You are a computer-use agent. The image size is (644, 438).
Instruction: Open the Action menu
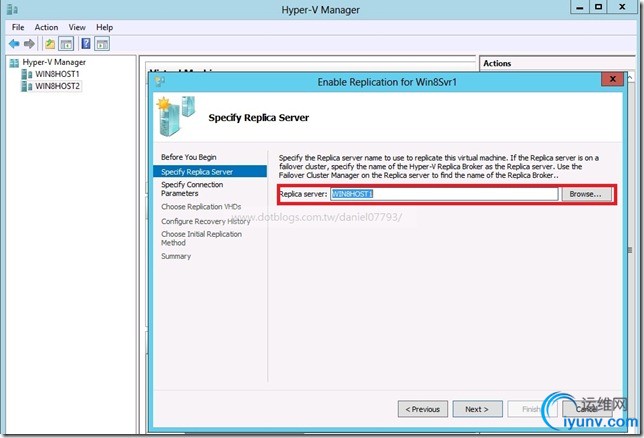(46, 28)
